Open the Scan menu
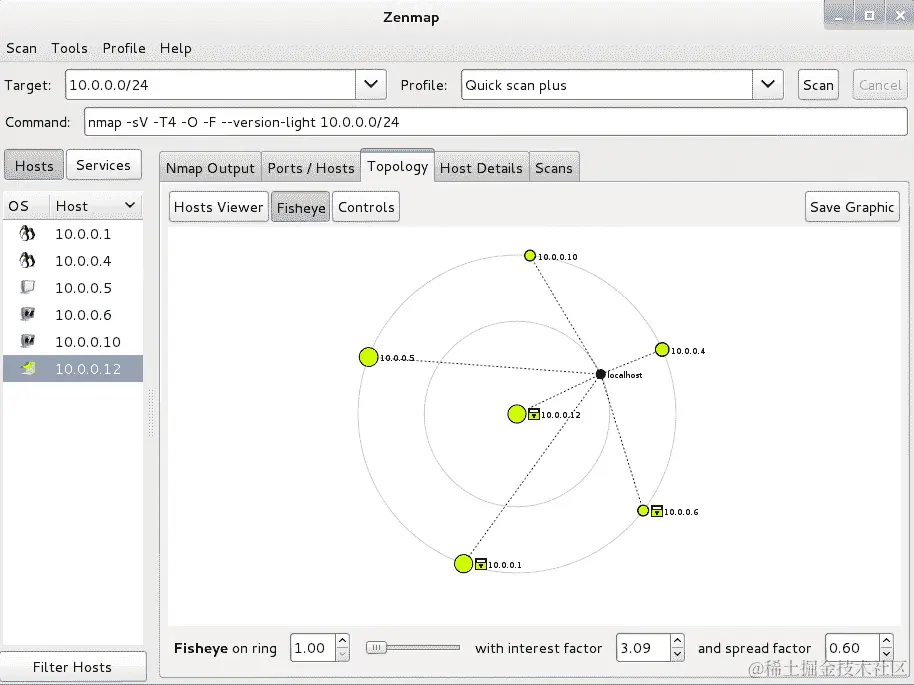The height and width of the screenshot is (685, 914). (x=22, y=48)
